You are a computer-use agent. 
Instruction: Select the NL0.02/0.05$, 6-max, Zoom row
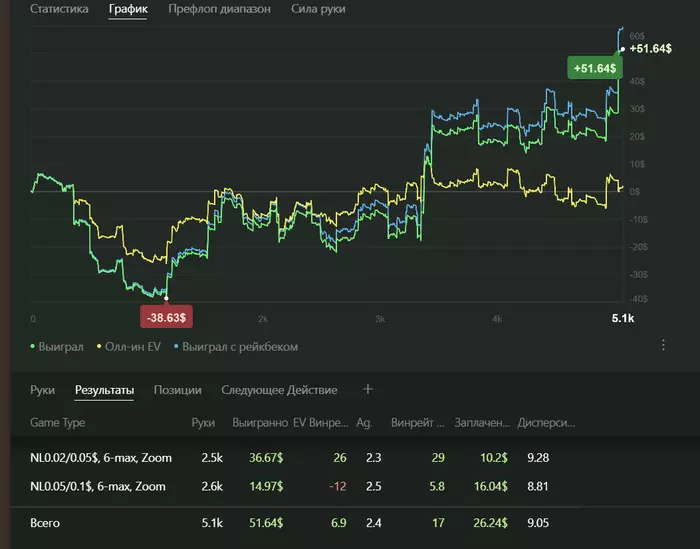(x=355, y=458)
